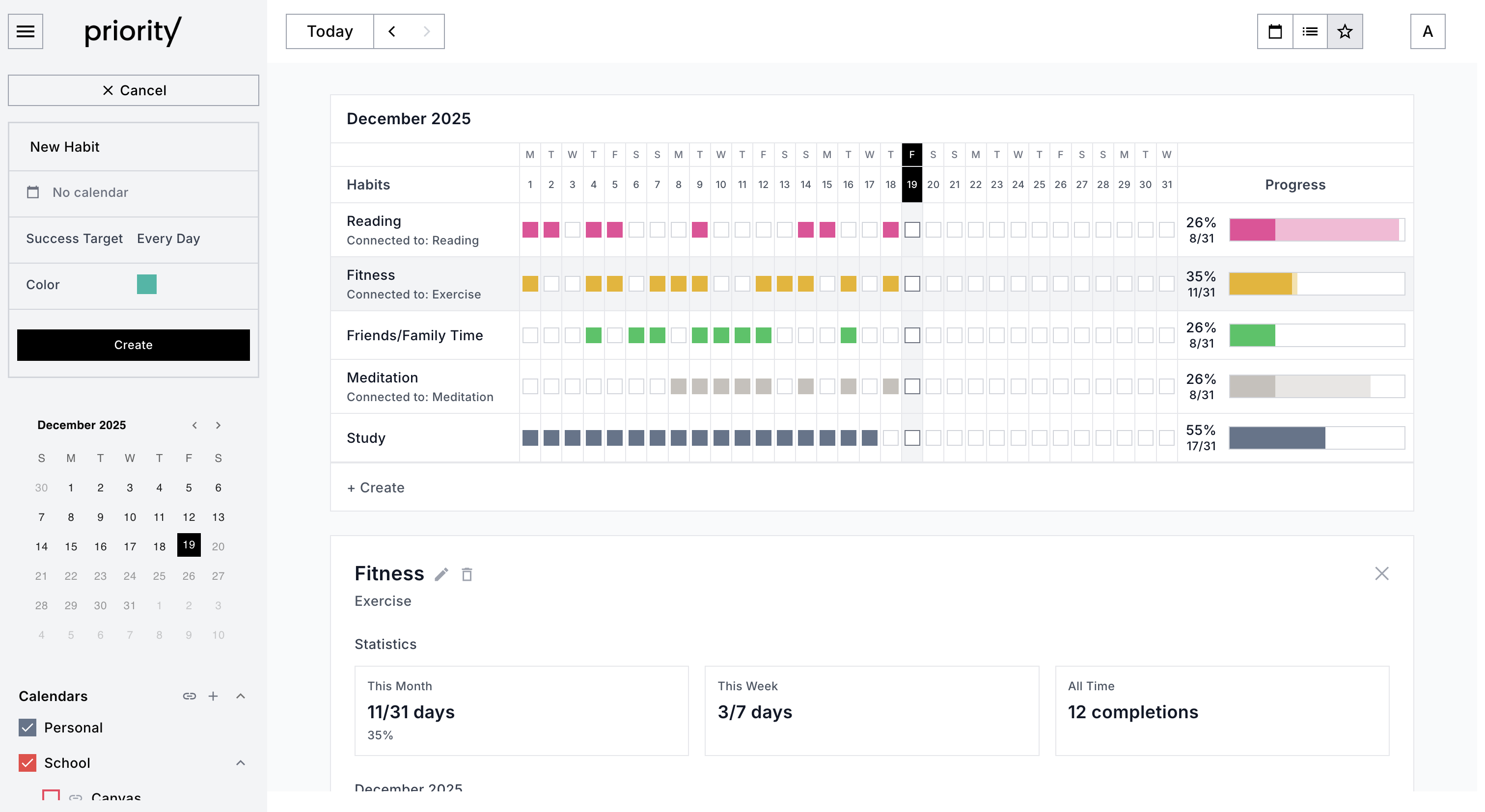The height and width of the screenshot is (812, 1485).
Task: Switch to list view icon
Action: (x=1310, y=31)
